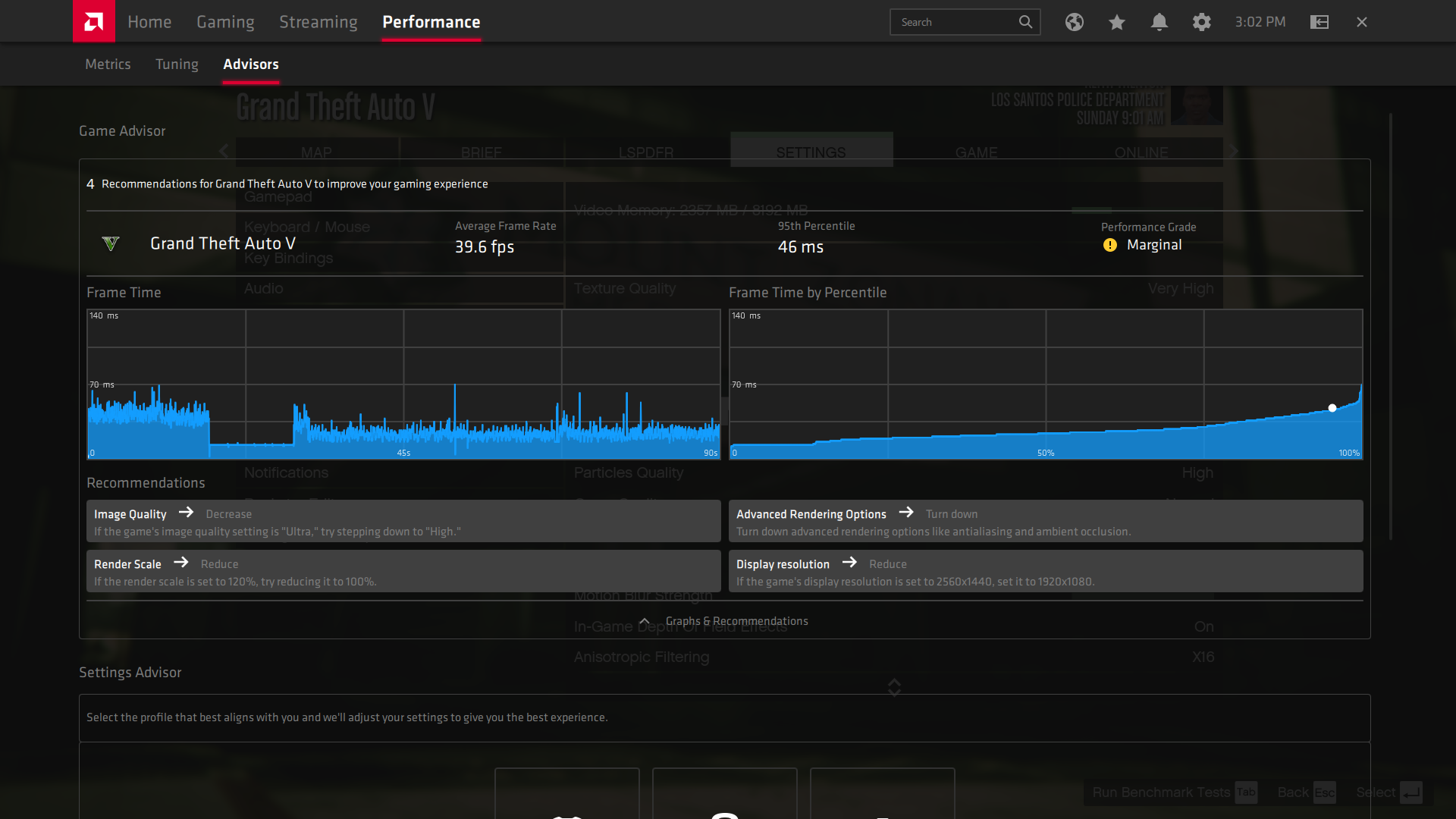Go to the Metrics tab
The width and height of the screenshot is (1456, 819).
[108, 64]
